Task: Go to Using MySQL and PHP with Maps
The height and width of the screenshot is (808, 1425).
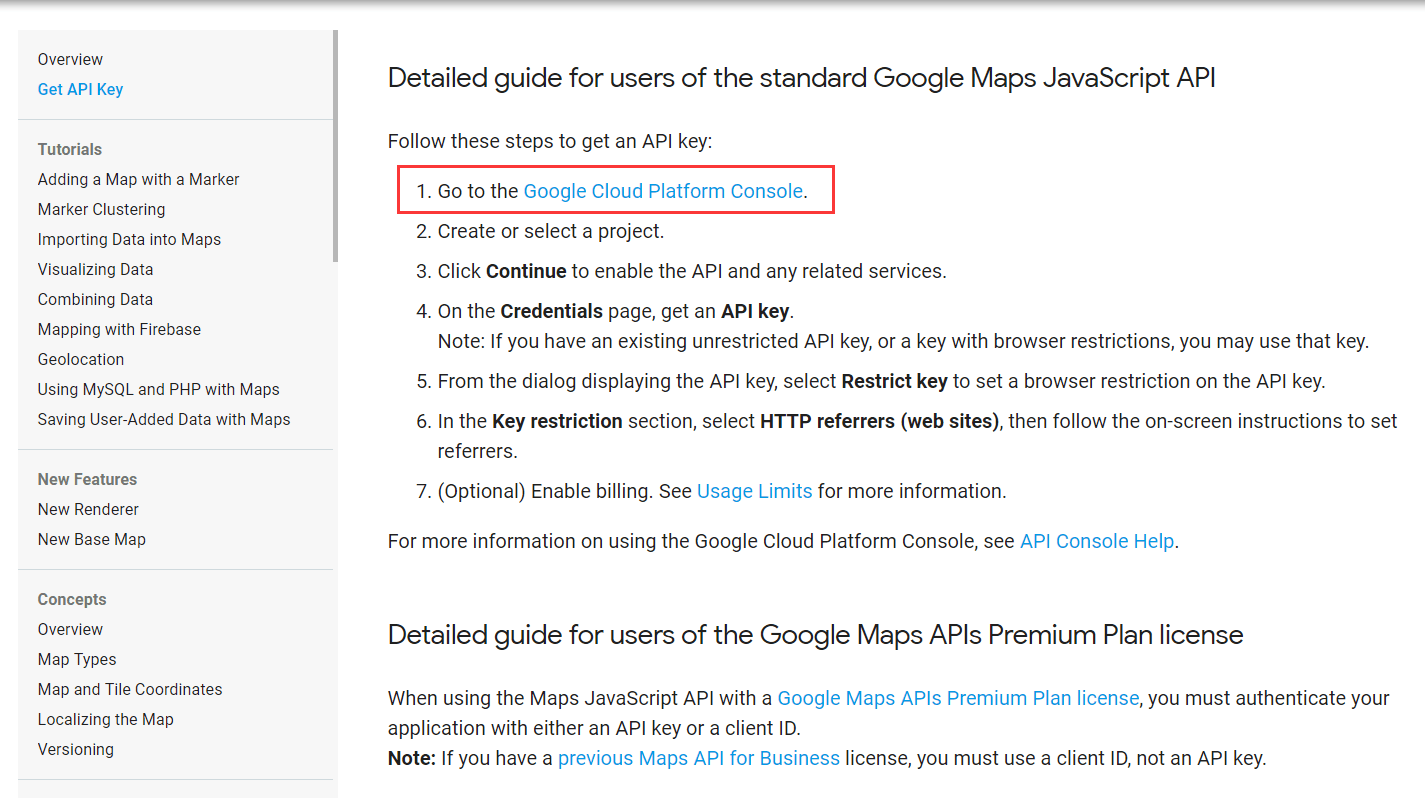Action: tap(158, 389)
